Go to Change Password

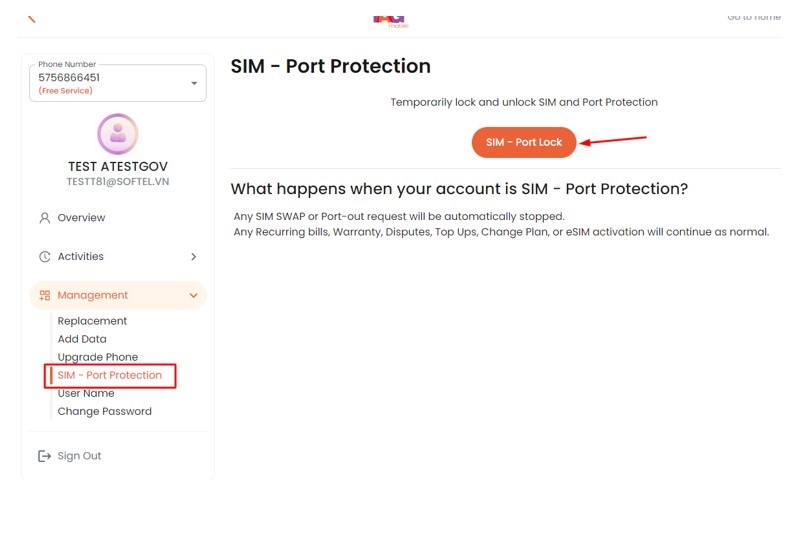pos(105,412)
